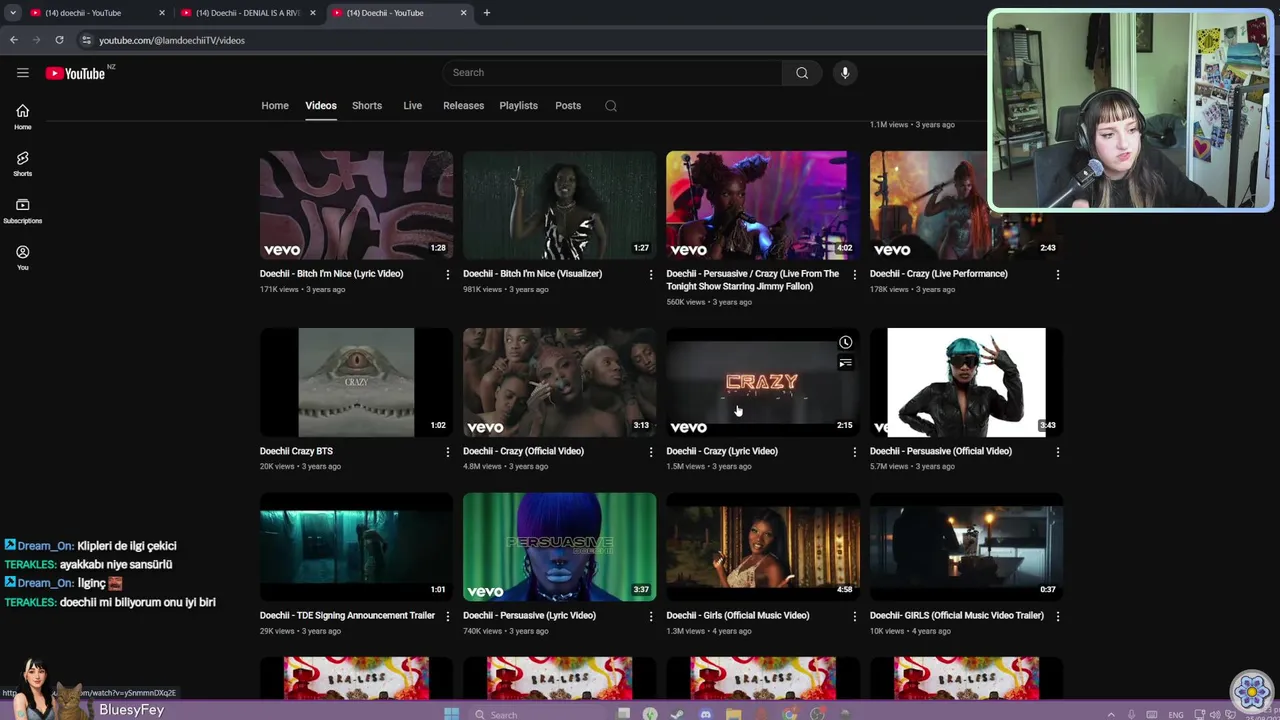
Task: Click the browser address bar URL
Action: [x=172, y=40]
